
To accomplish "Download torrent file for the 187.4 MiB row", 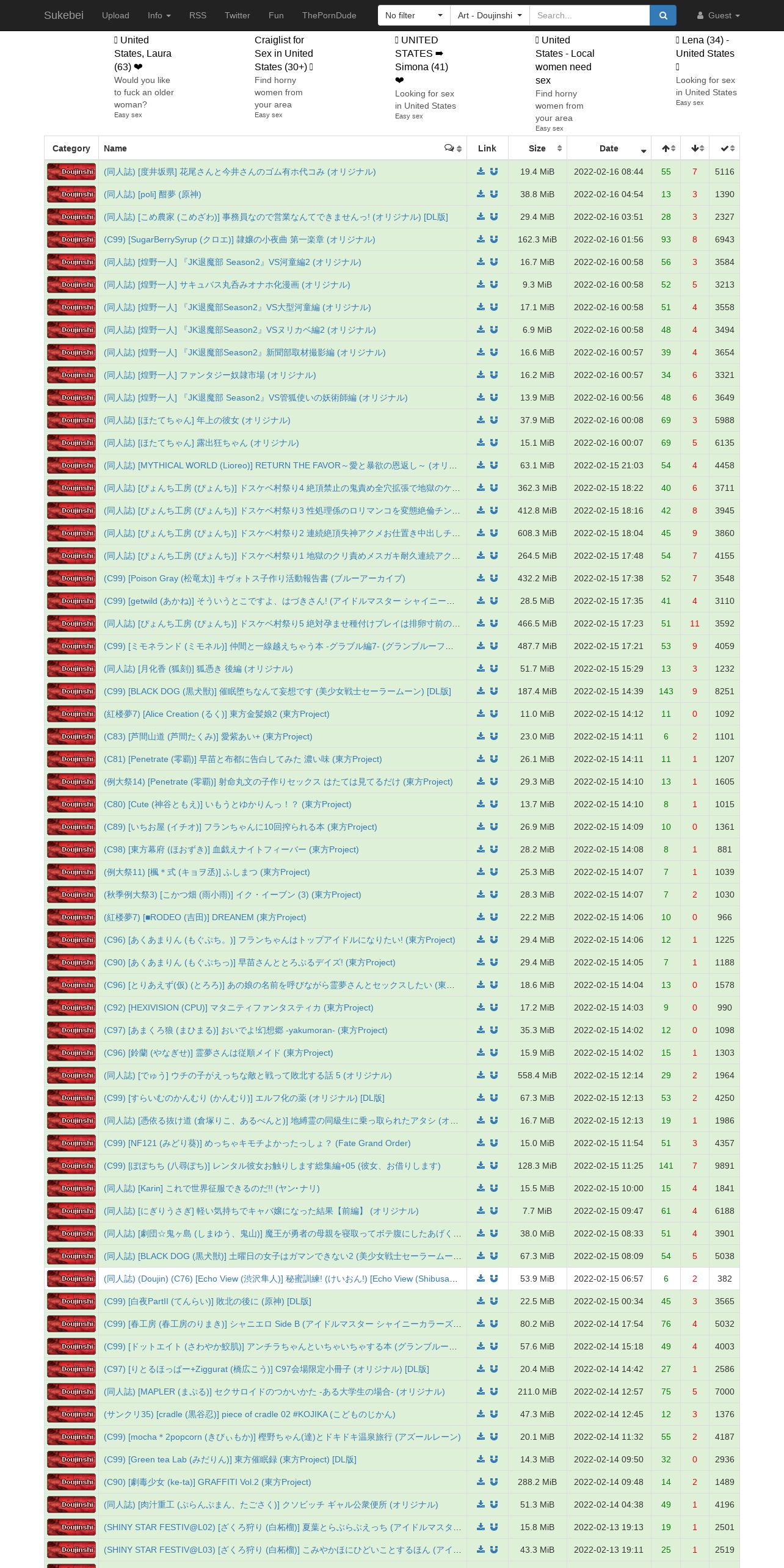I will pos(481,691).
